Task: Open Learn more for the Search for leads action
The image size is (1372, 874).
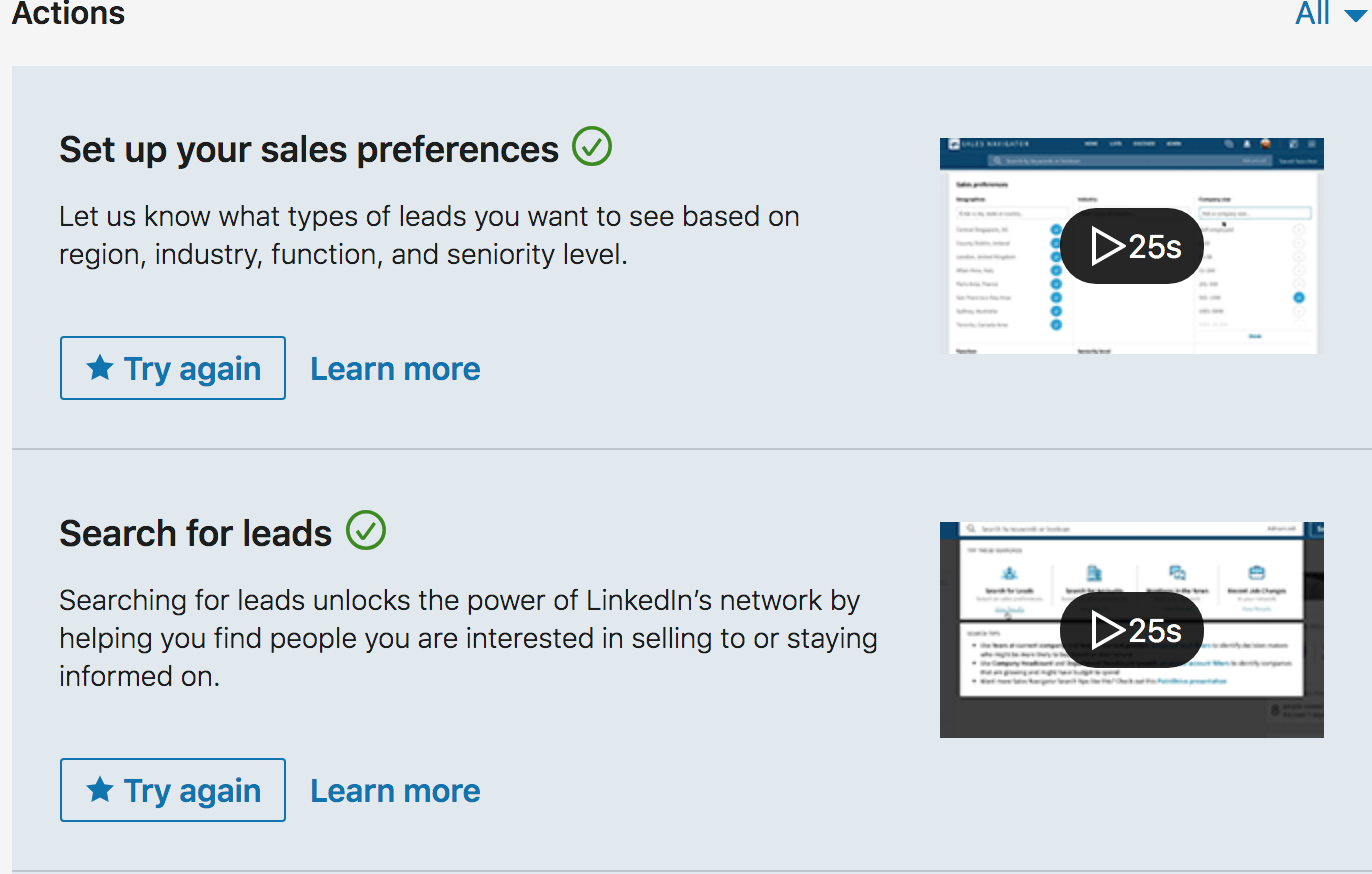Action: pos(395,791)
